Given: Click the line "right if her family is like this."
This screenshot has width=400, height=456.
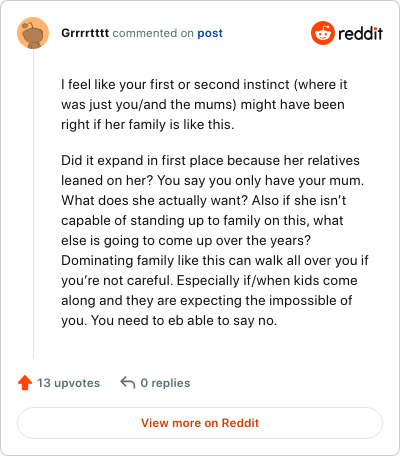Looking at the screenshot, I should tap(148, 125).
